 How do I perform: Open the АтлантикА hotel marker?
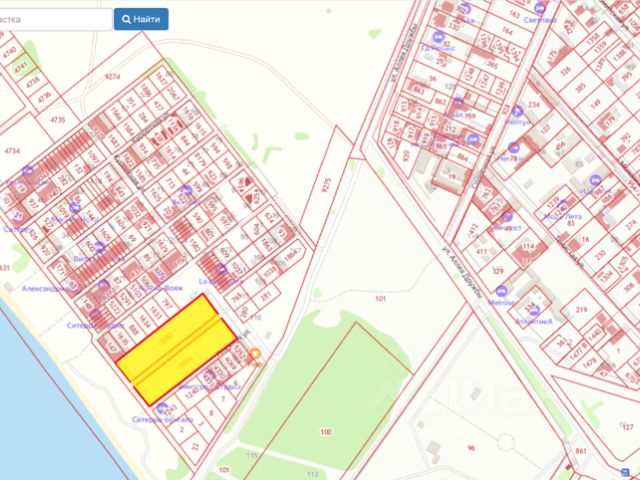coord(534,310)
